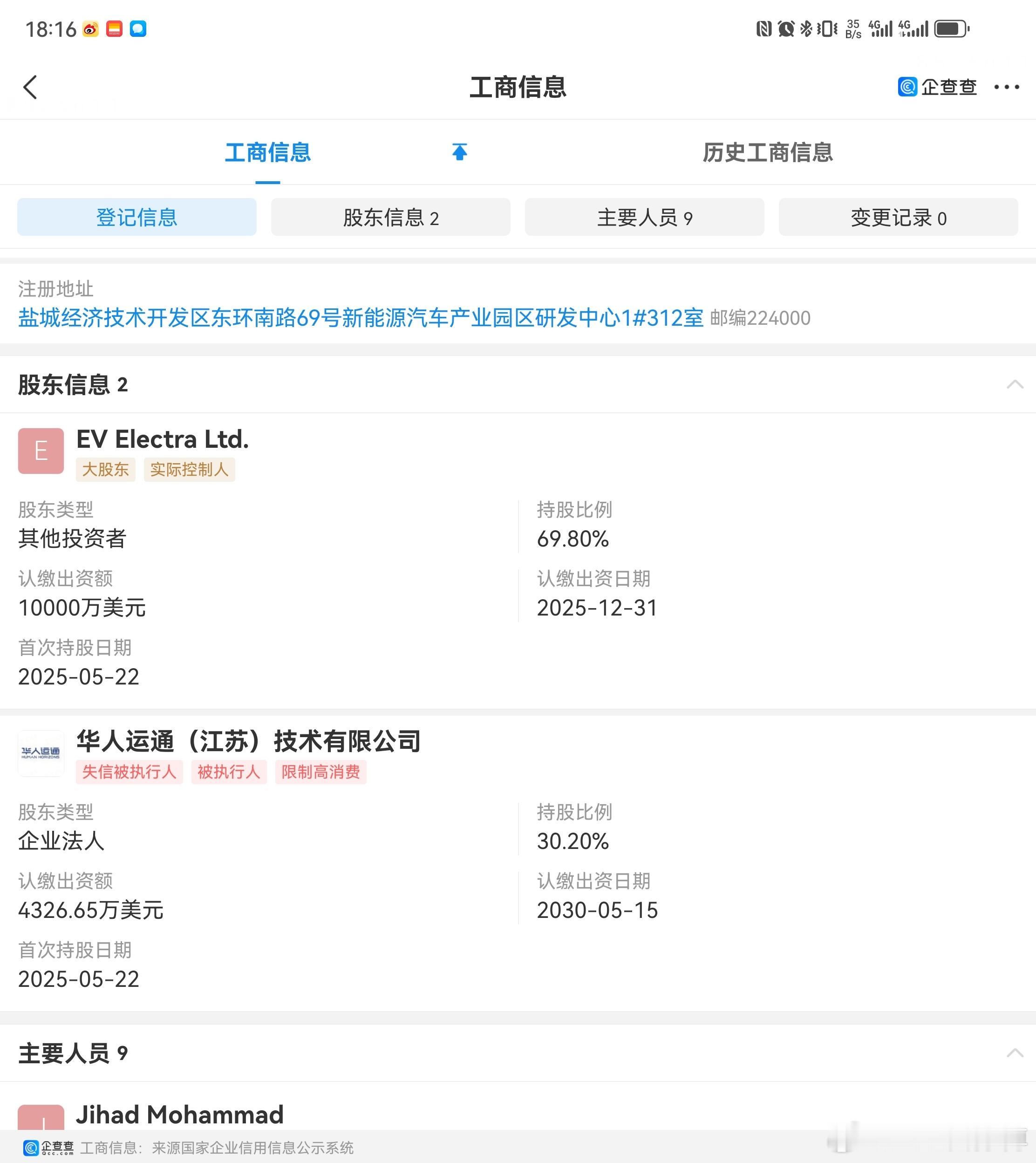Screen dimensions: 1036x1163
Task: Tap the alarm clock status icon
Action: (786, 28)
